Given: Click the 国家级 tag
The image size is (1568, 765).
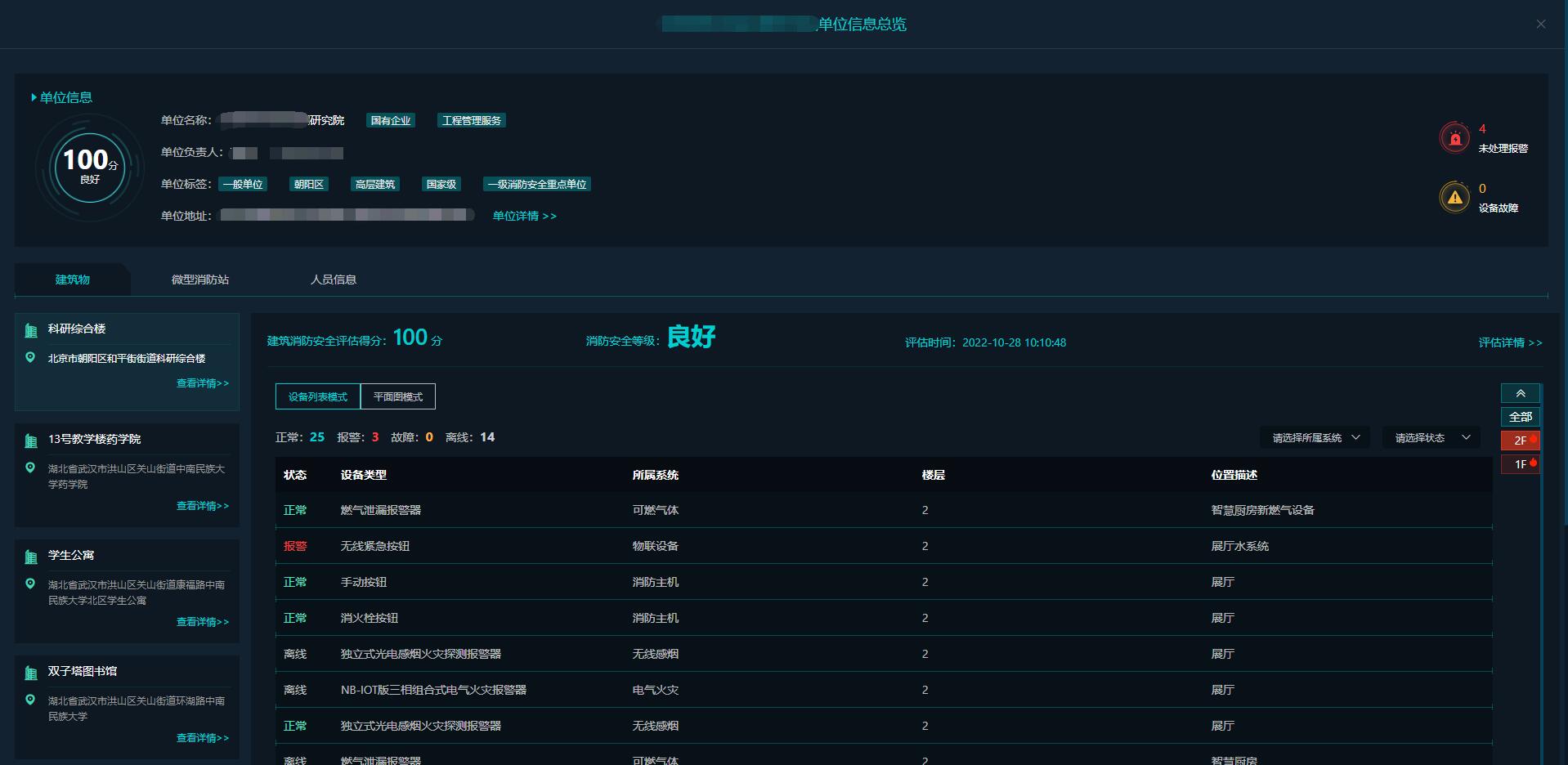Looking at the screenshot, I should point(441,184).
